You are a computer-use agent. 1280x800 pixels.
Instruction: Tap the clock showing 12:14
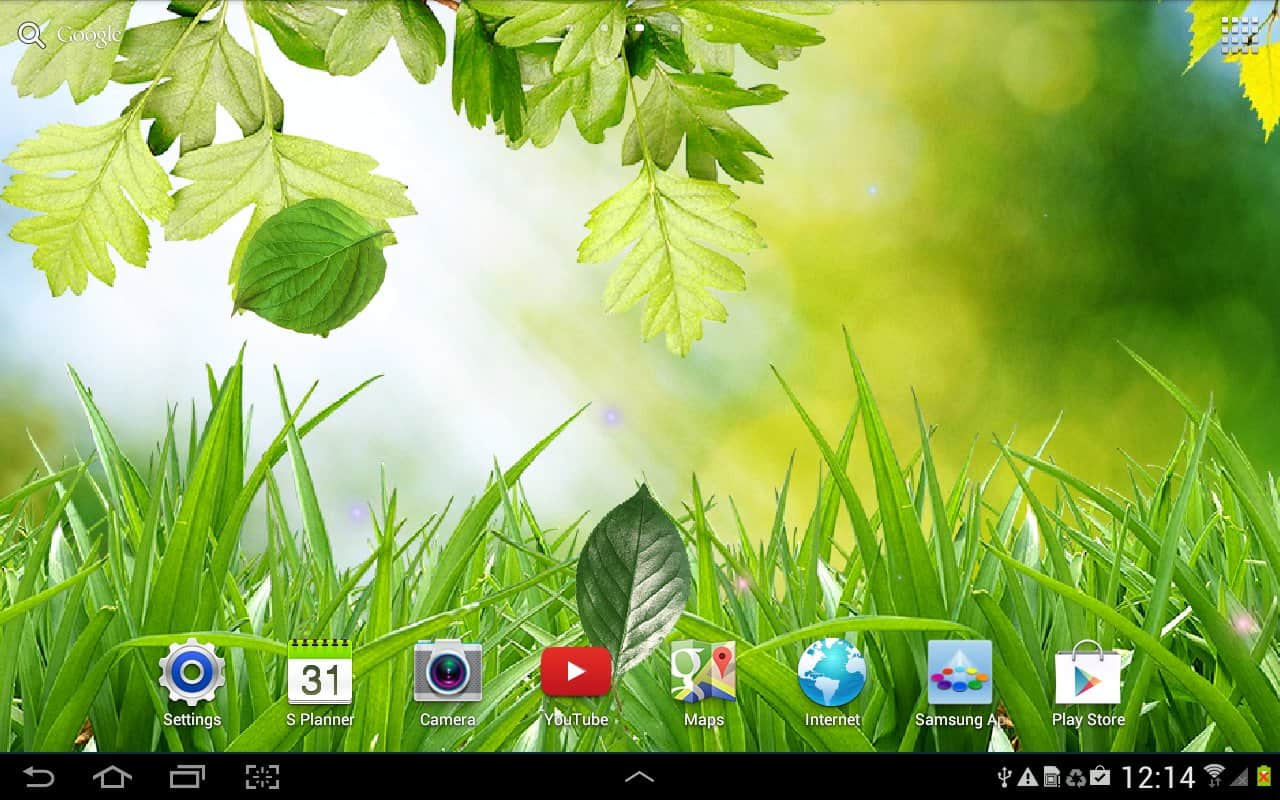click(x=1158, y=777)
